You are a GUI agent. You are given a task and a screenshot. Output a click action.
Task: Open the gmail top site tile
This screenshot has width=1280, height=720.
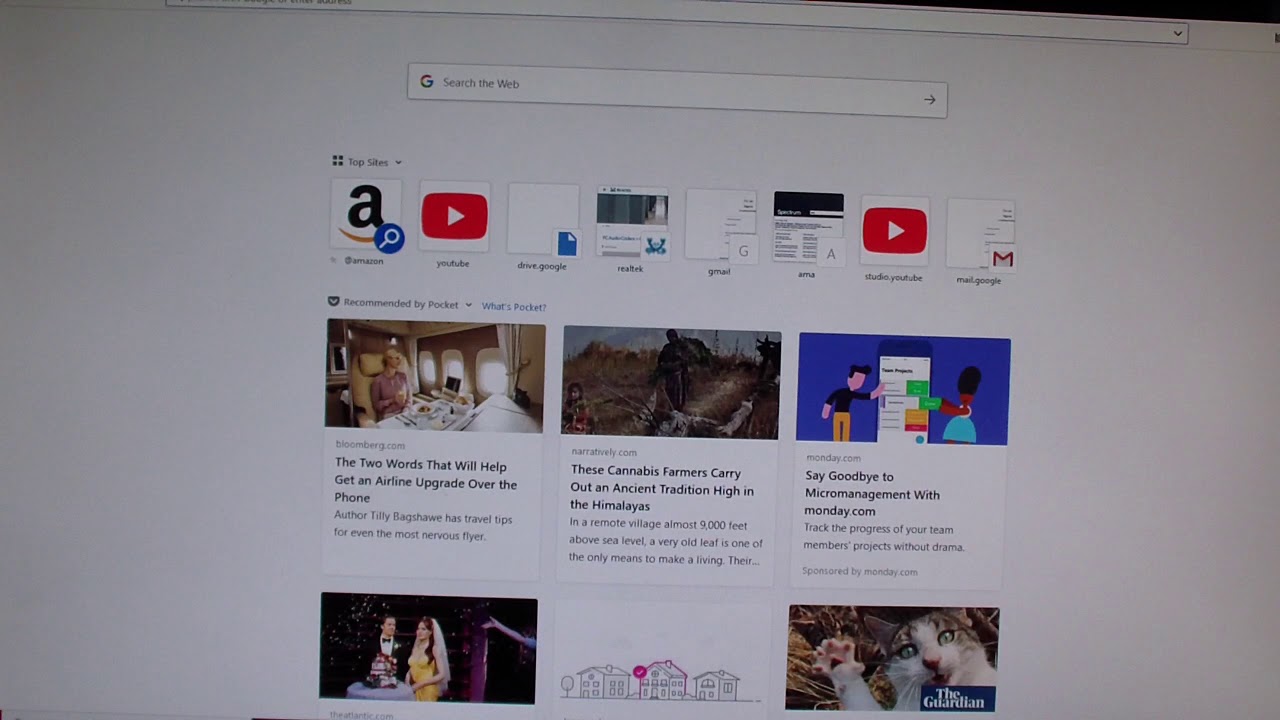(720, 225)
